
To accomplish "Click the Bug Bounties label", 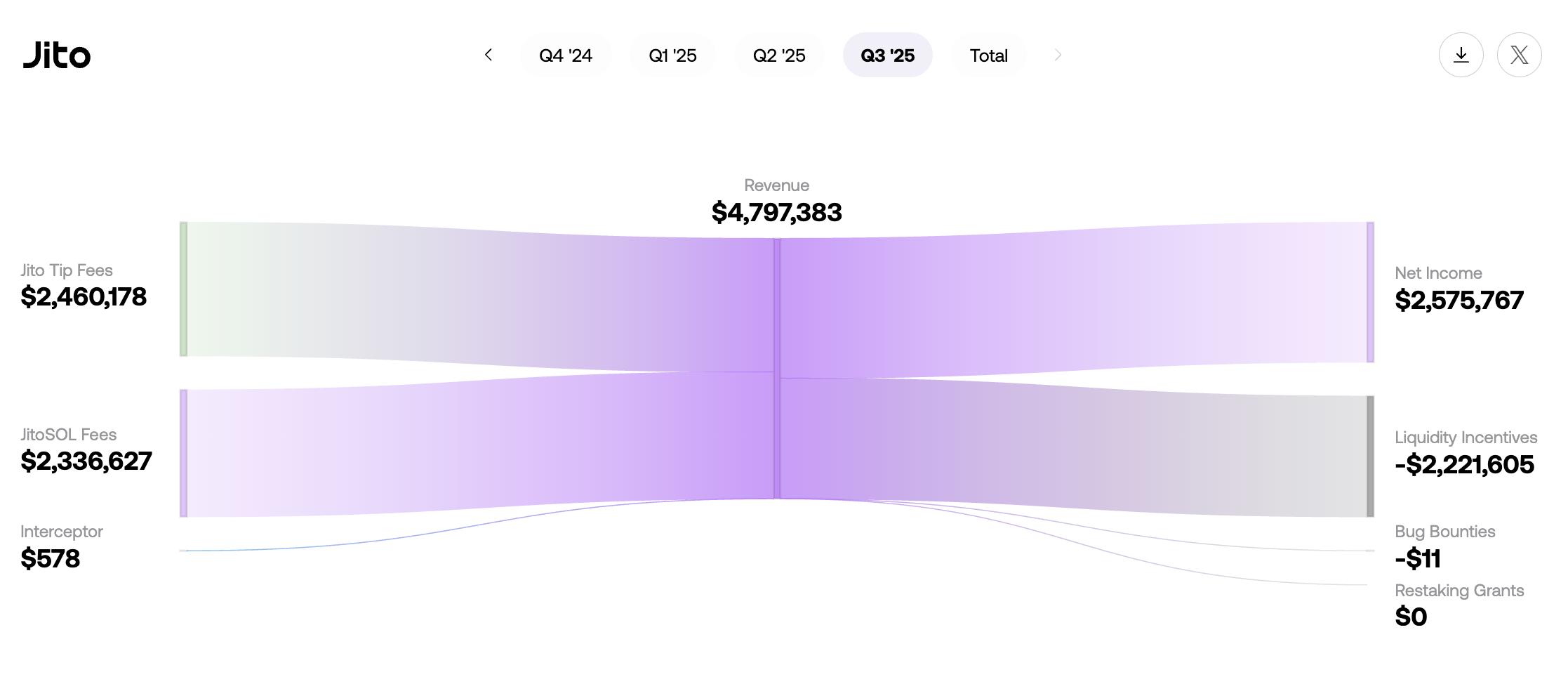I will coord(1444,532).
